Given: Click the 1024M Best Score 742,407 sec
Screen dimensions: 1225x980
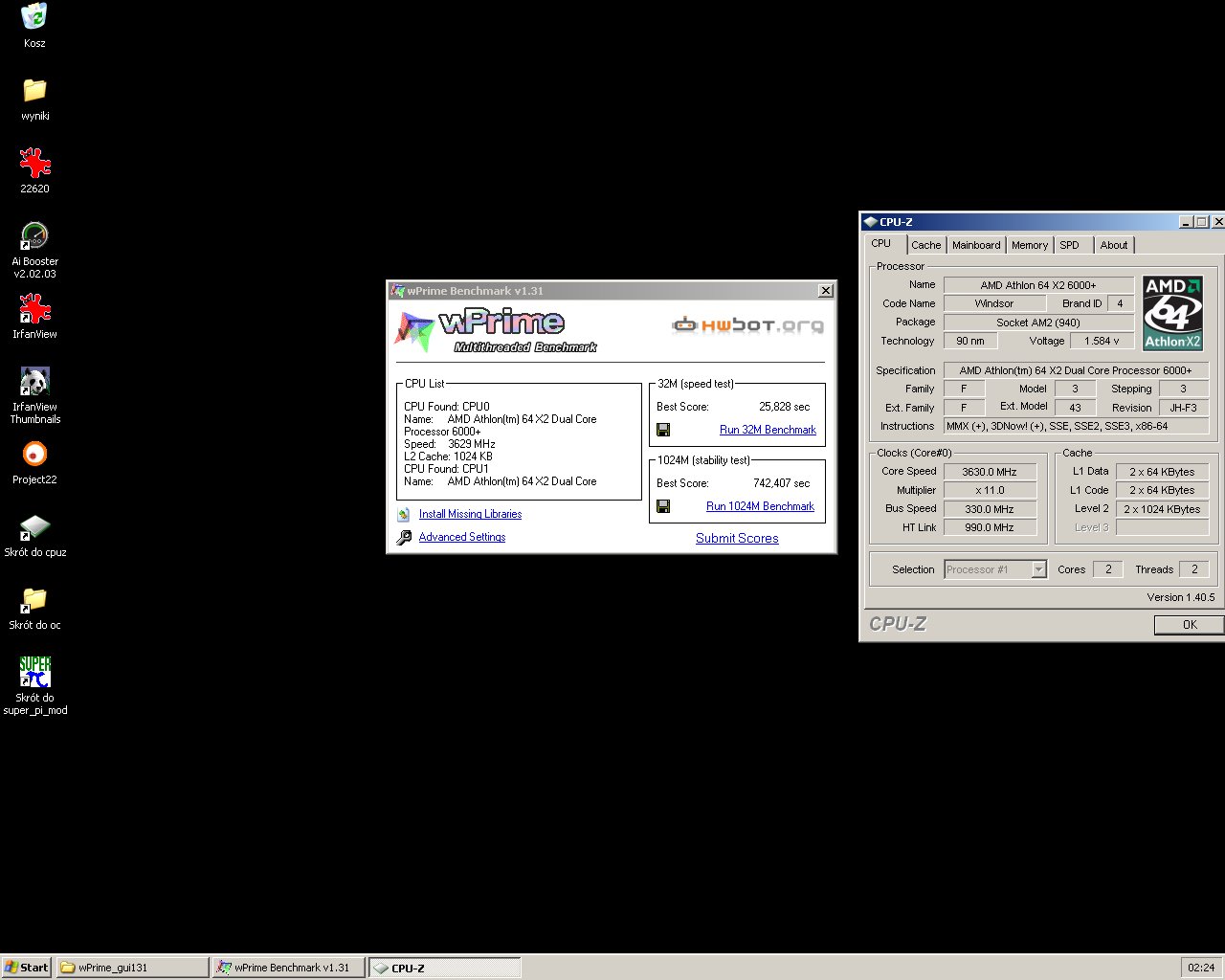Looking at the screenshot, I should (x=781, y=483).
